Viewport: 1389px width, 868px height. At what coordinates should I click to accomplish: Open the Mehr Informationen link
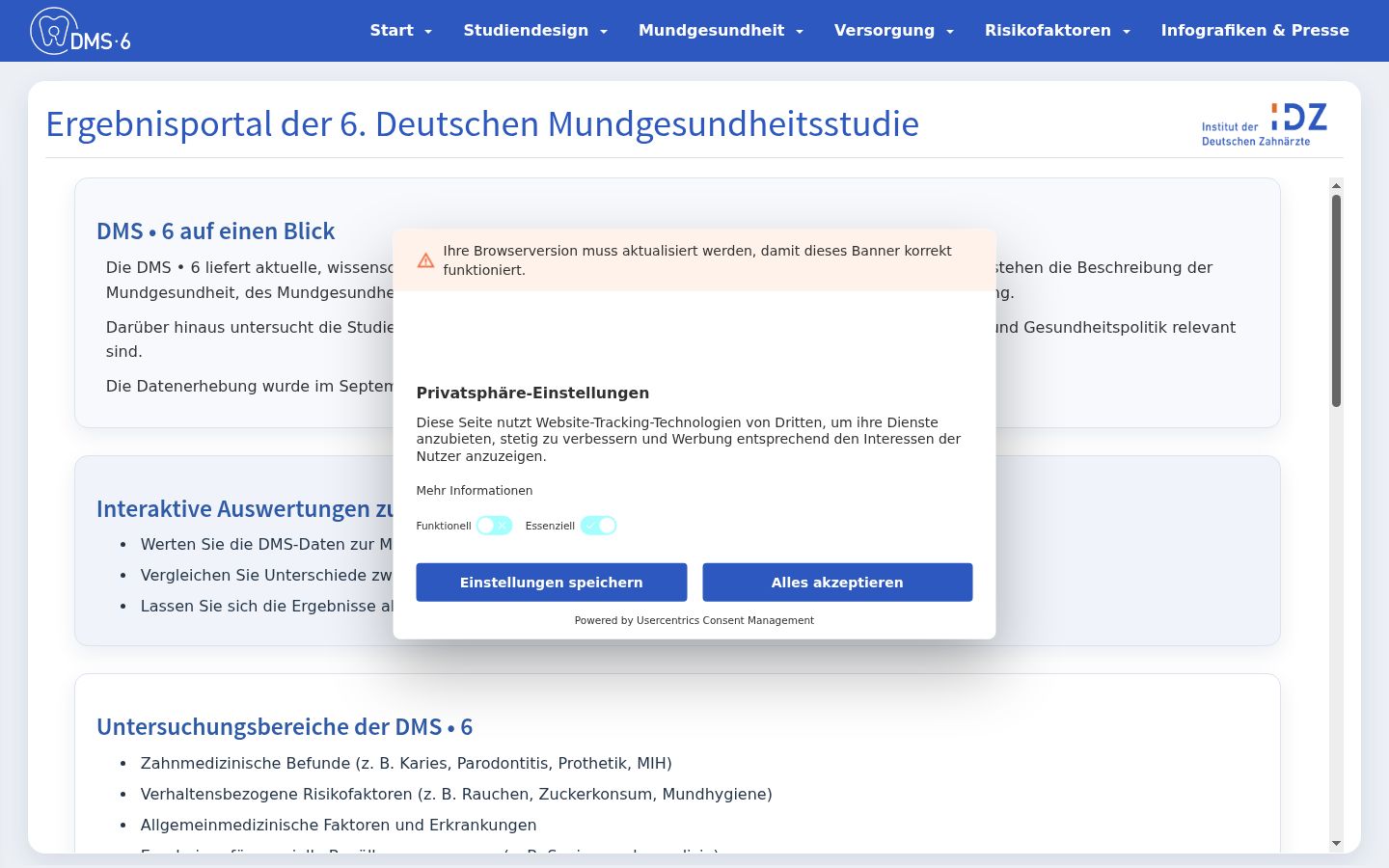(x=475, y=491)
